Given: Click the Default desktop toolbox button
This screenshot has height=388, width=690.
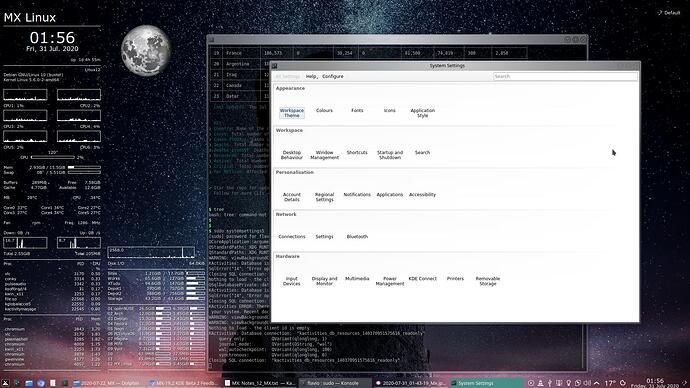Looking at the screenshot, I should click(x=669, y=13).
